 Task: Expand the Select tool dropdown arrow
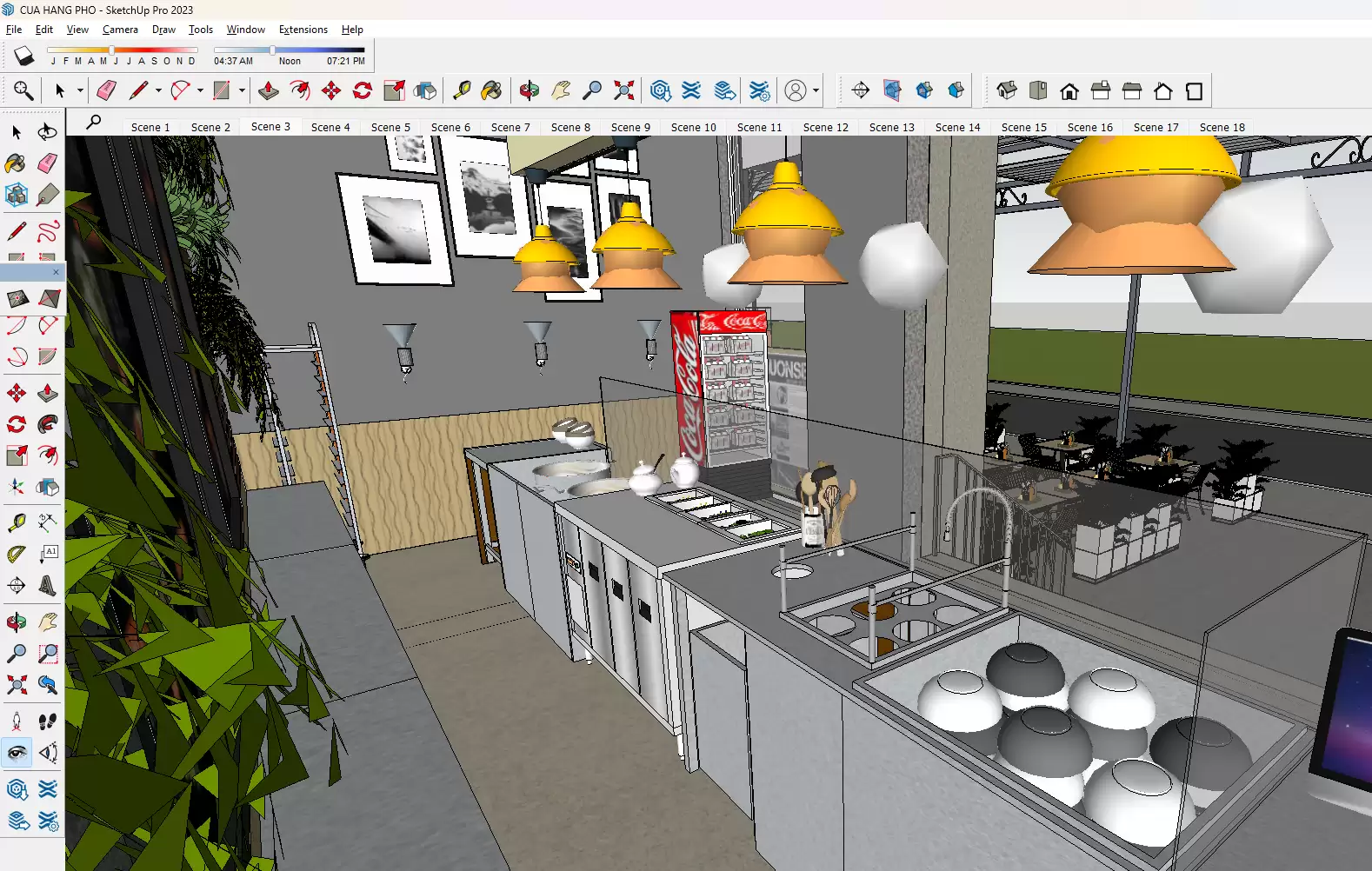80,90
